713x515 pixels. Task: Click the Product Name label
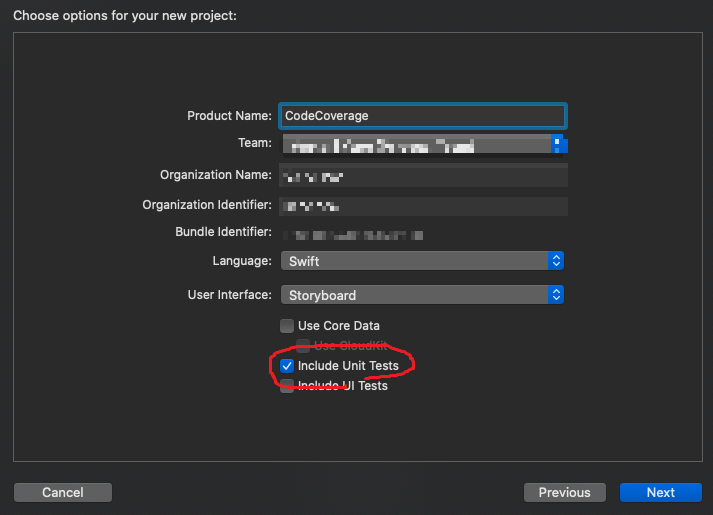(229, 116)
